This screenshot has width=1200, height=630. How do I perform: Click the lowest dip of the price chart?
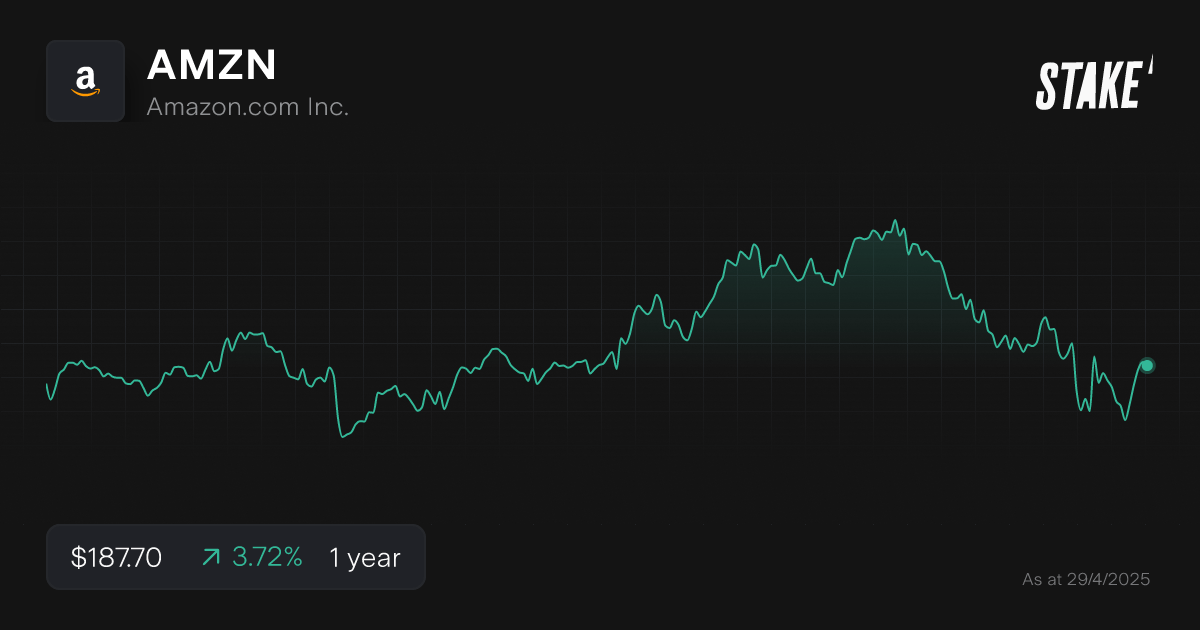point(342,436)
